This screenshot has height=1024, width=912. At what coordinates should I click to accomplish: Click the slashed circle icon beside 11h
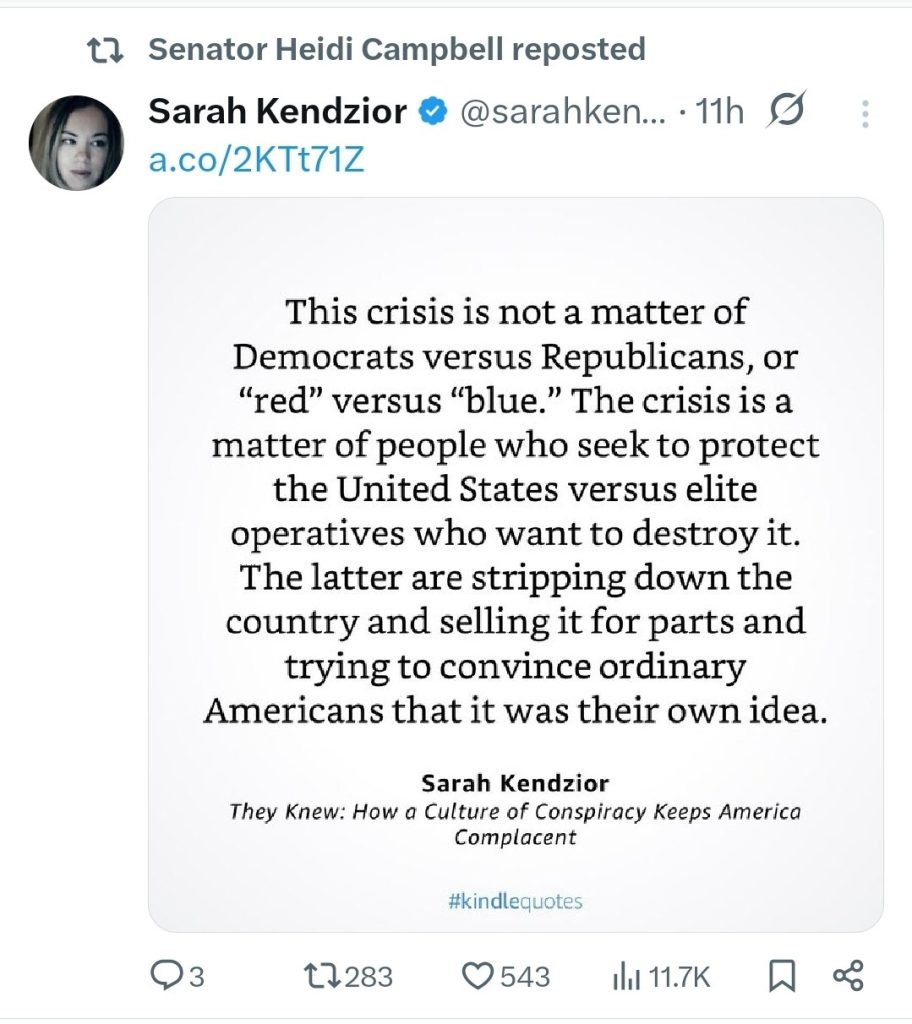coord(785,111)
